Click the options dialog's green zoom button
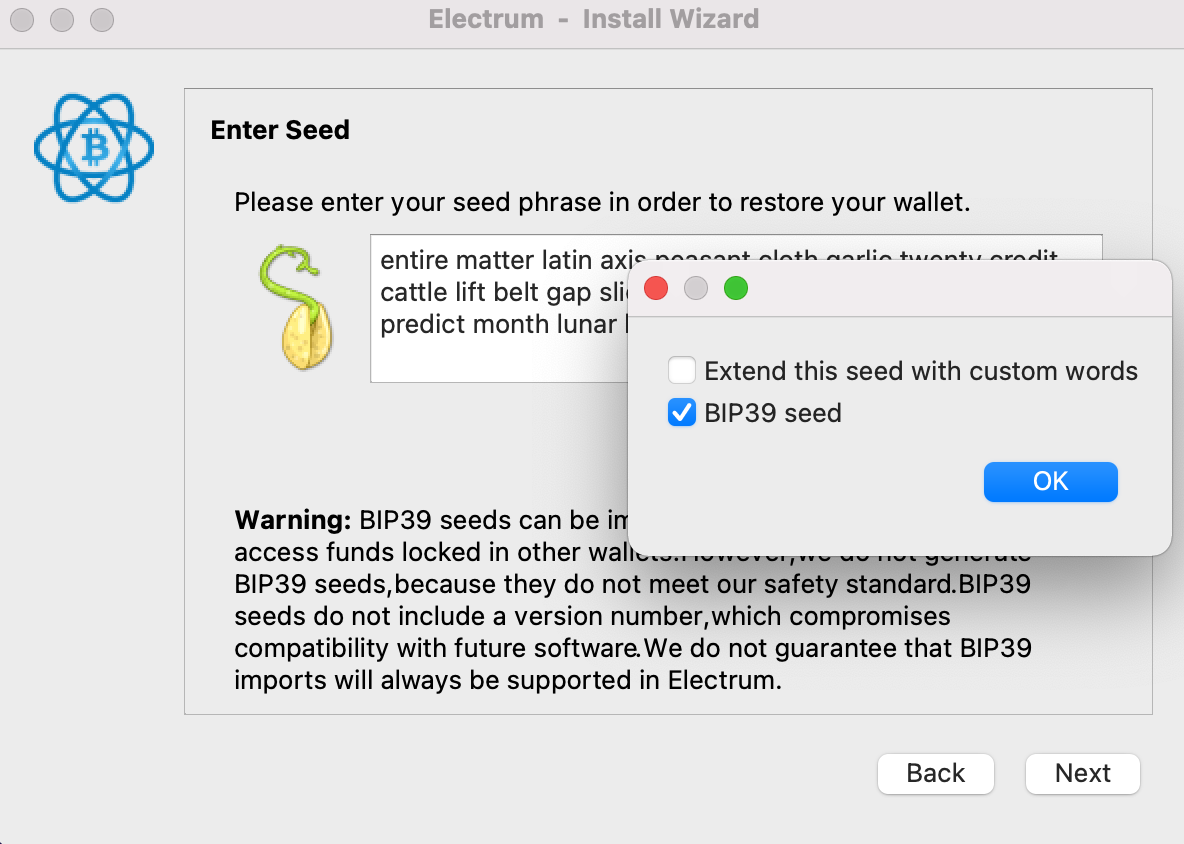Viewport: 1184px width, 844px height. [x=736, y=288]
